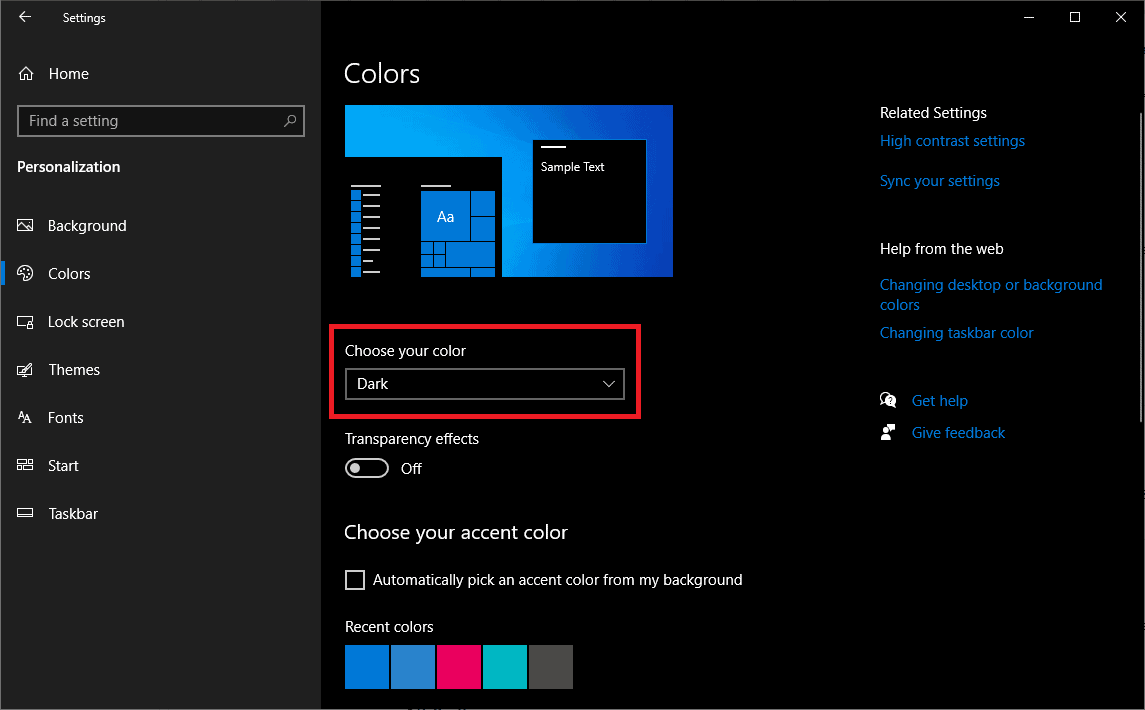Click the Home navigation icon
This screenshot has width=1145, height=710.
(24, 73)
